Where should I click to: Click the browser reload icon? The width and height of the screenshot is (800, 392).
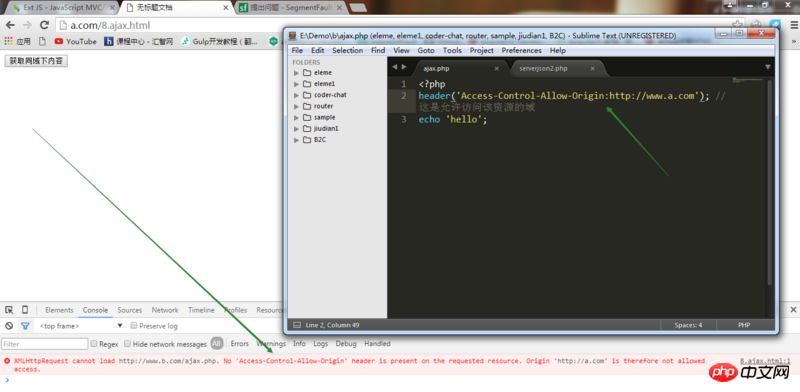pos(44,25)
